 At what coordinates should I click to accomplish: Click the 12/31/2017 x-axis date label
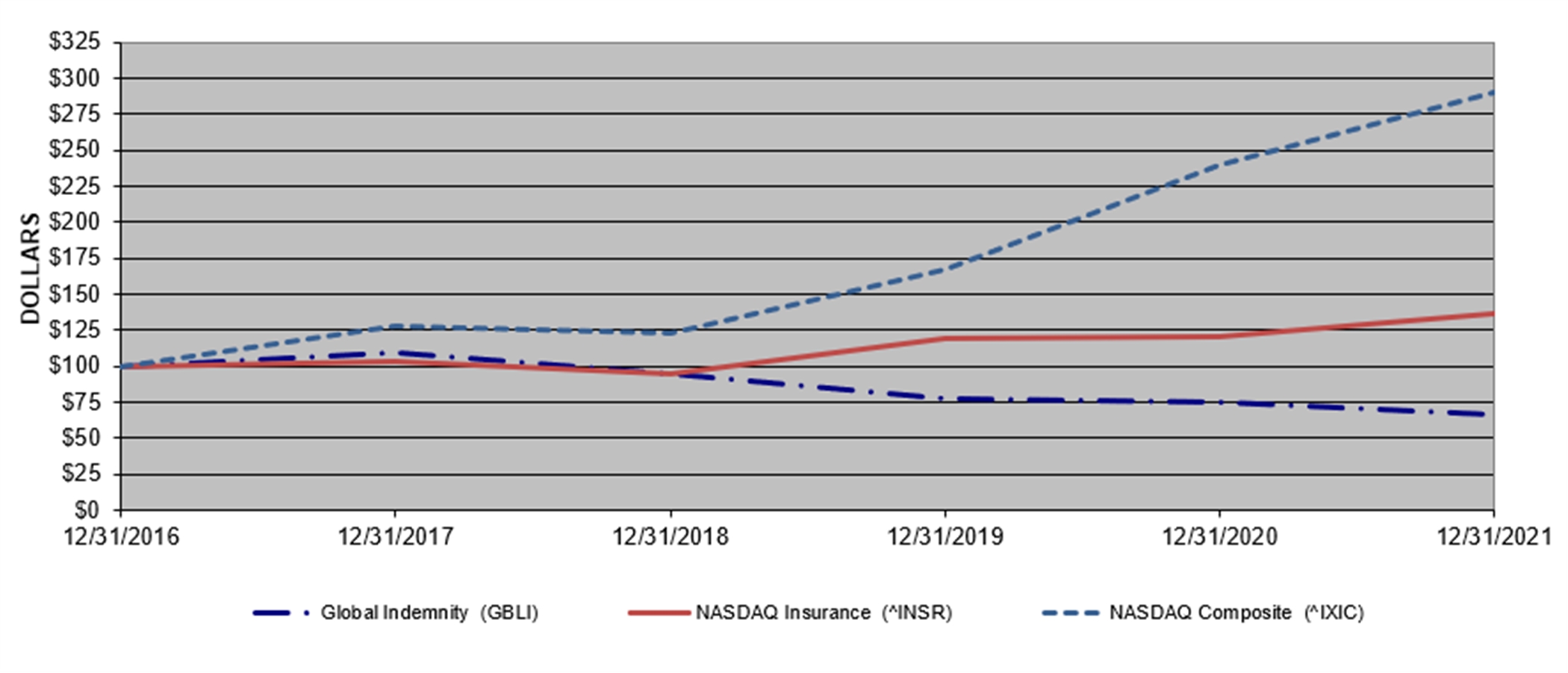pos(396,537)
